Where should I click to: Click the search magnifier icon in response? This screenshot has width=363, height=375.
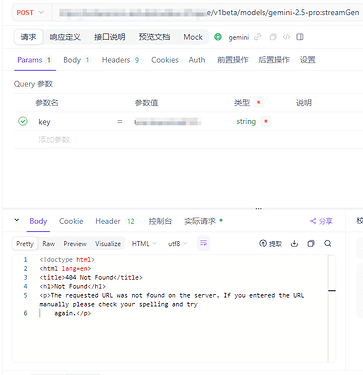[x=327, y=244]
